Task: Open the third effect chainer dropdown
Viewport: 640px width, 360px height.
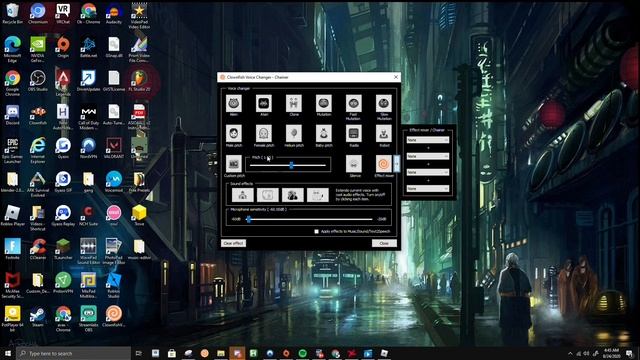Action: (427, 172)
